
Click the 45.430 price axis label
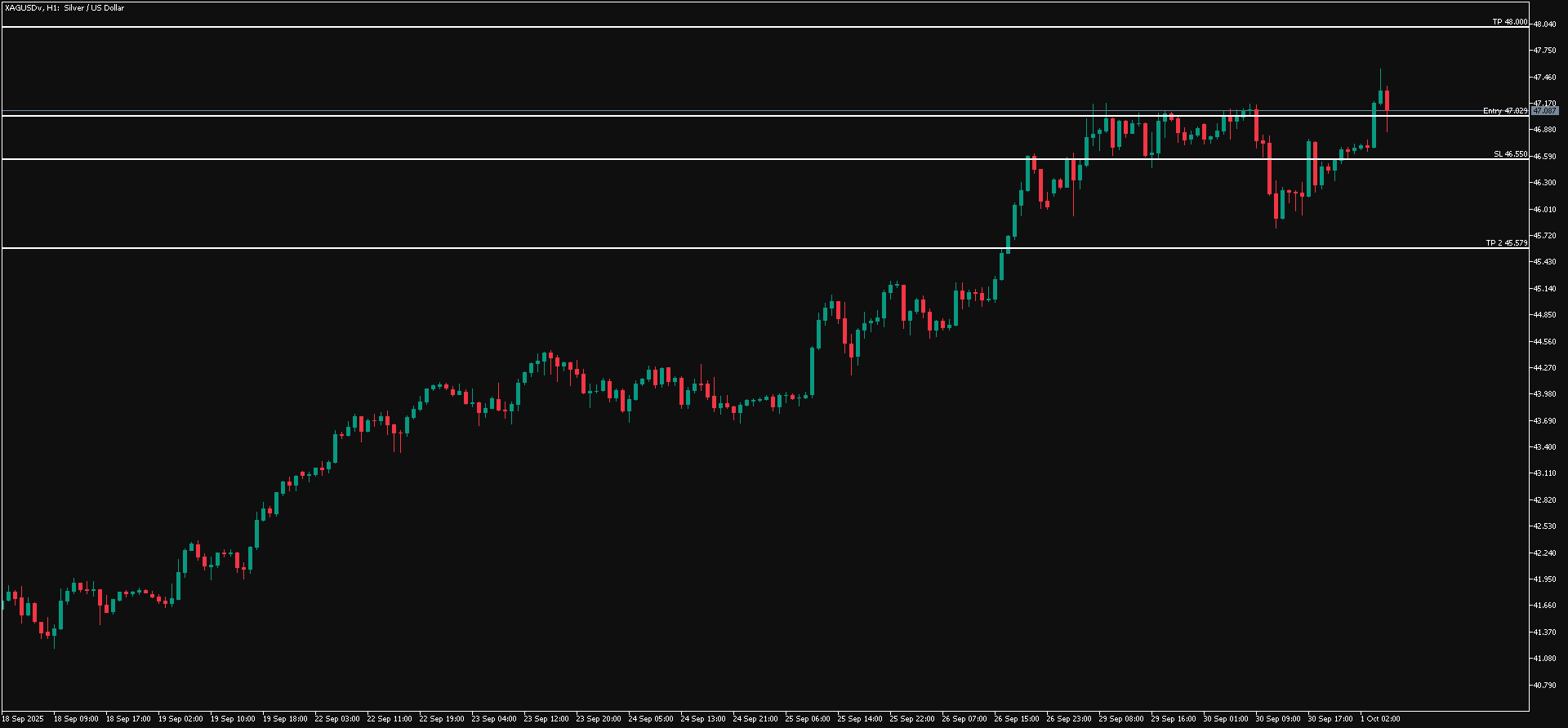1544,262
